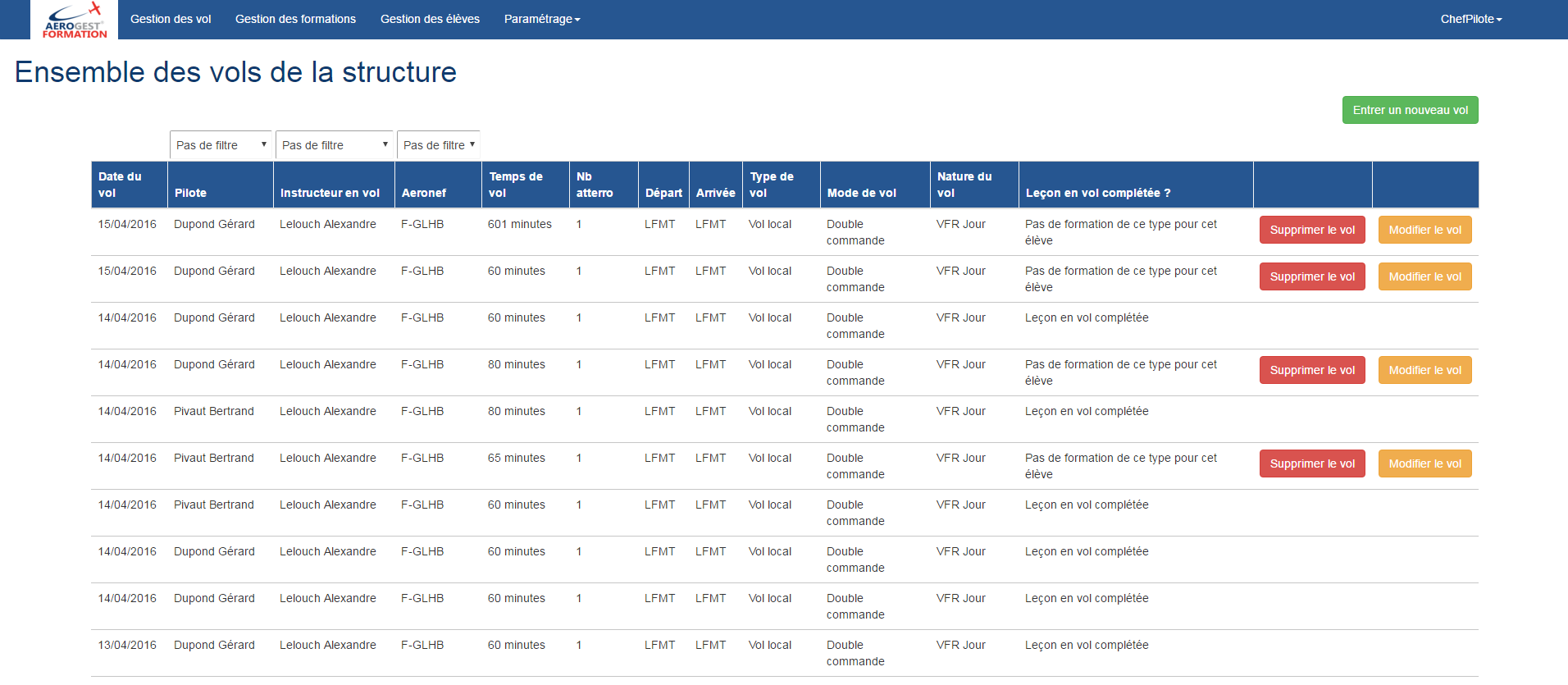This screenshot has height=685, width=1568.
Task: Click the page title Ensemble des vols
Action: pyautogui.click(x=235, y=72)
